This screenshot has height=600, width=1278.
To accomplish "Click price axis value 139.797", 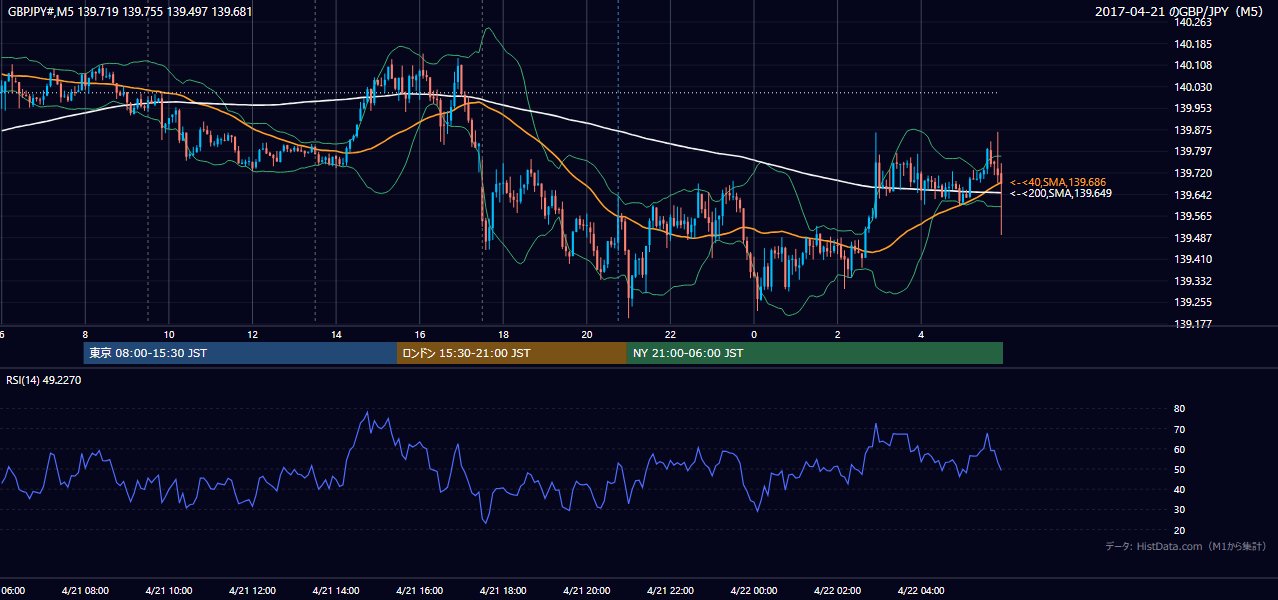I will pos(1195,152).
